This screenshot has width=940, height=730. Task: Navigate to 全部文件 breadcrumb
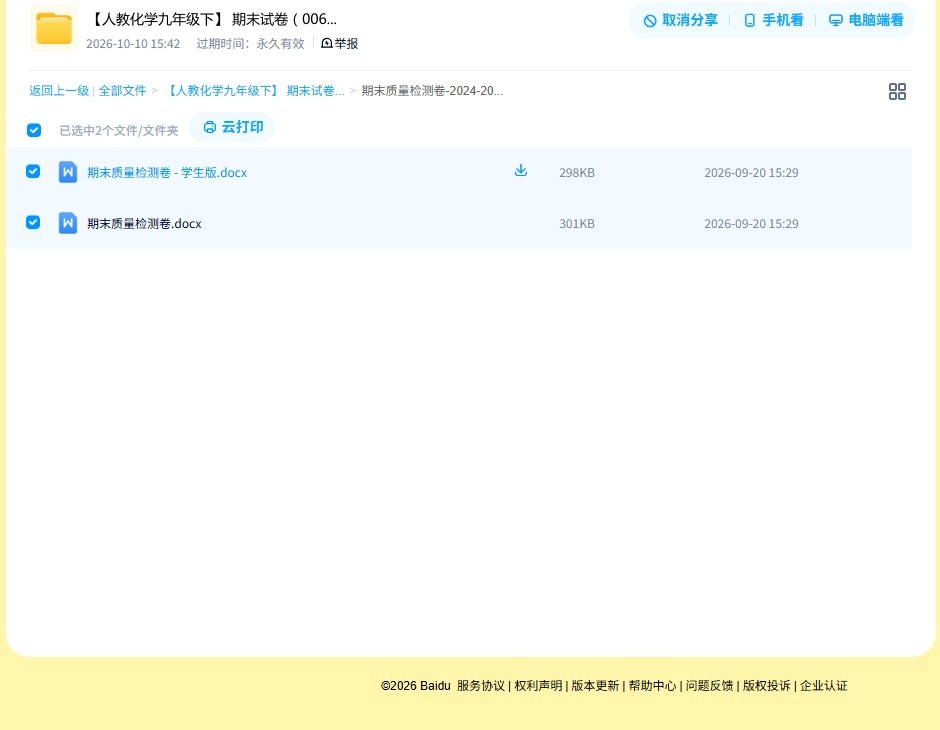122,91
